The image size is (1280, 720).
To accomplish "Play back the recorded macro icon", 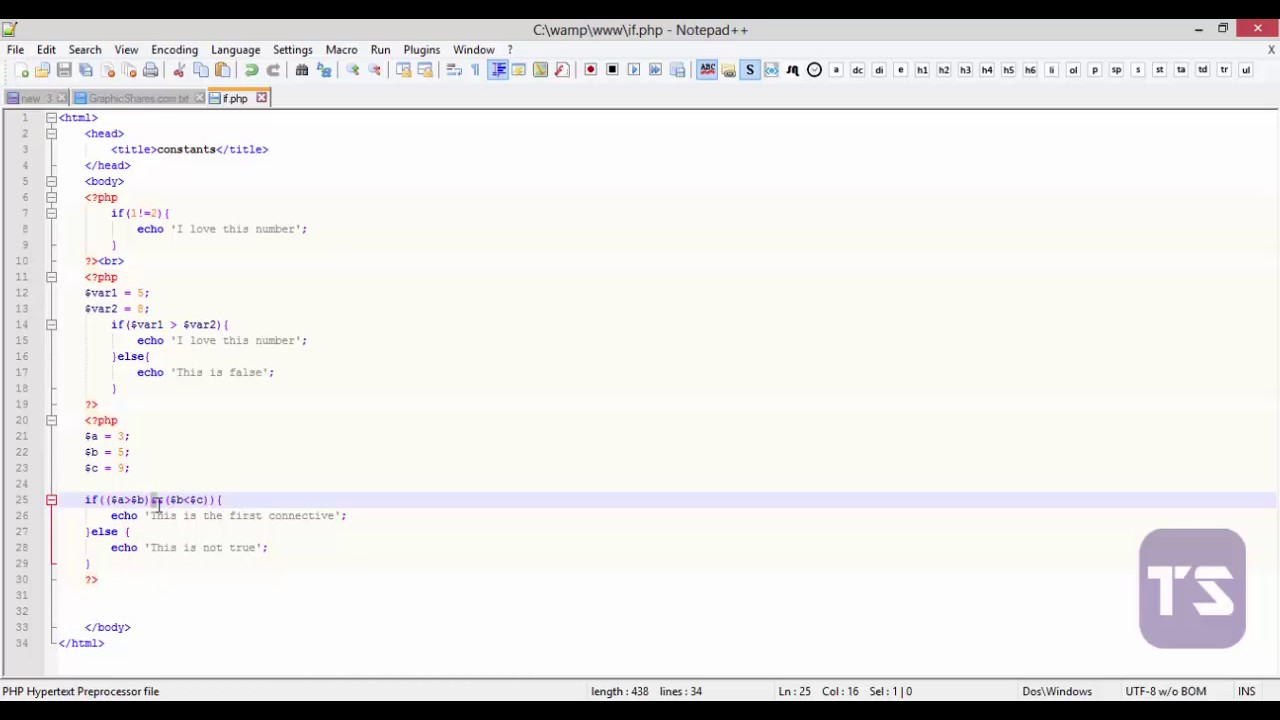I will pyautogui.click(x=634, y=70).
